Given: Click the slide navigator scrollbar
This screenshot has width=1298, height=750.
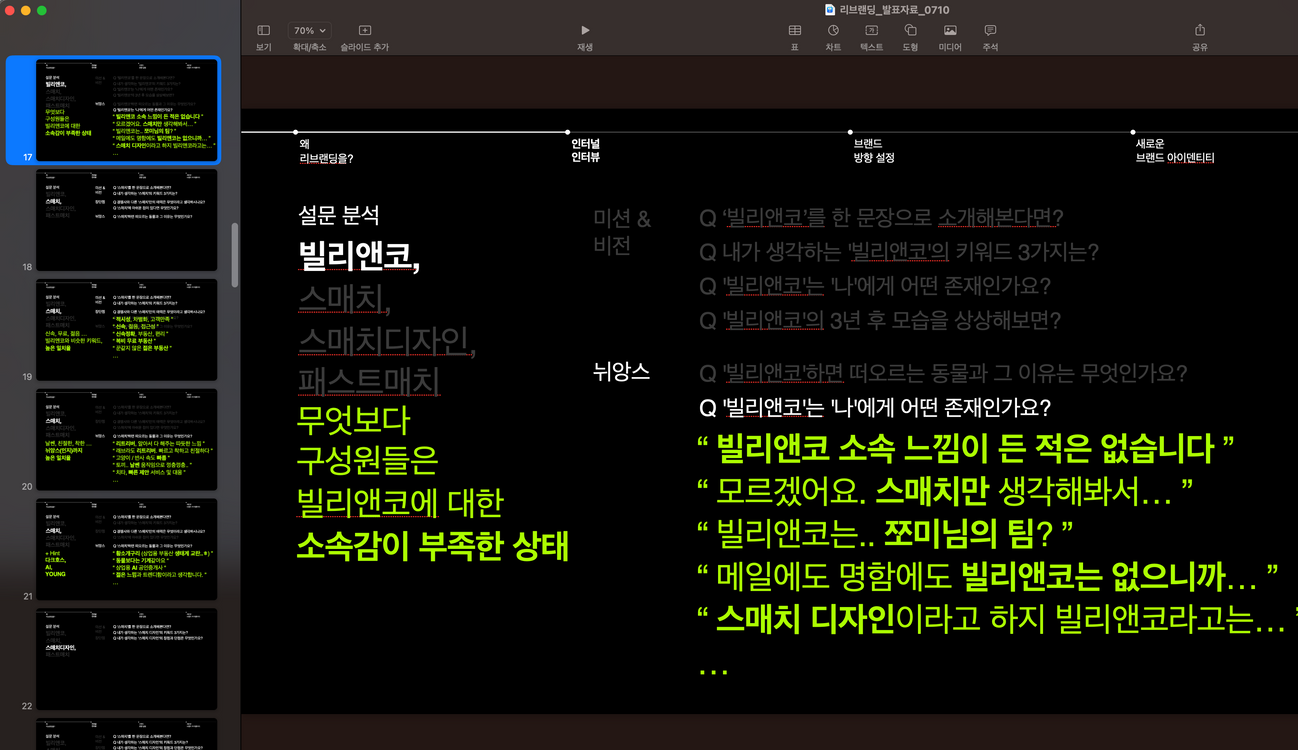Looking at the screenshot, I should pos(235,255).
